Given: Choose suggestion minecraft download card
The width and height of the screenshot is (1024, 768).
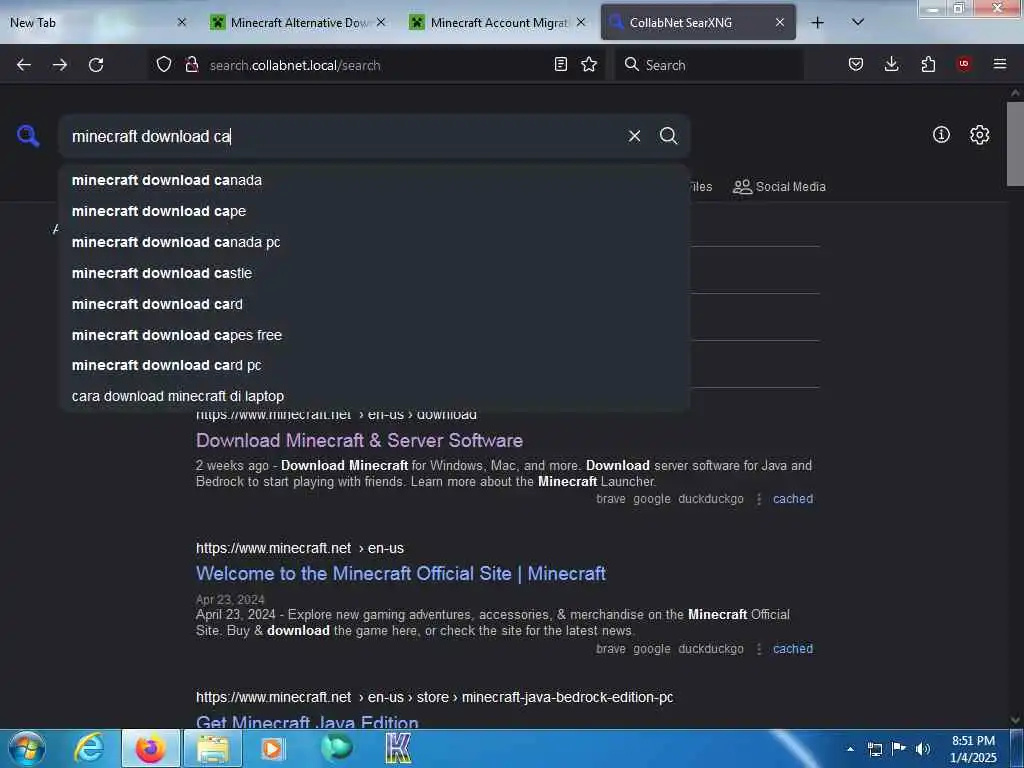Looking at the screenshot, I should 374,304.
